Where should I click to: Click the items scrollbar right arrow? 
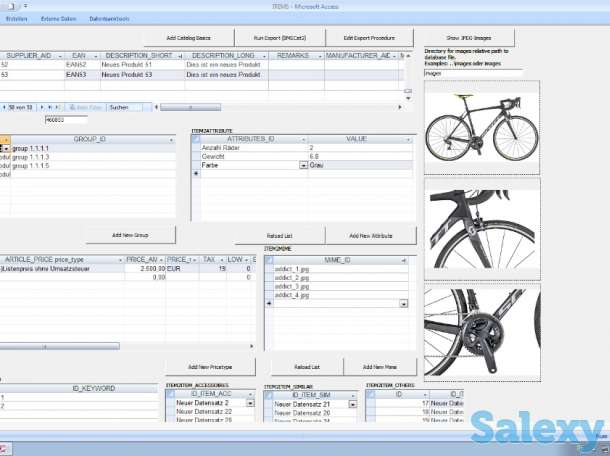(400, 107)
